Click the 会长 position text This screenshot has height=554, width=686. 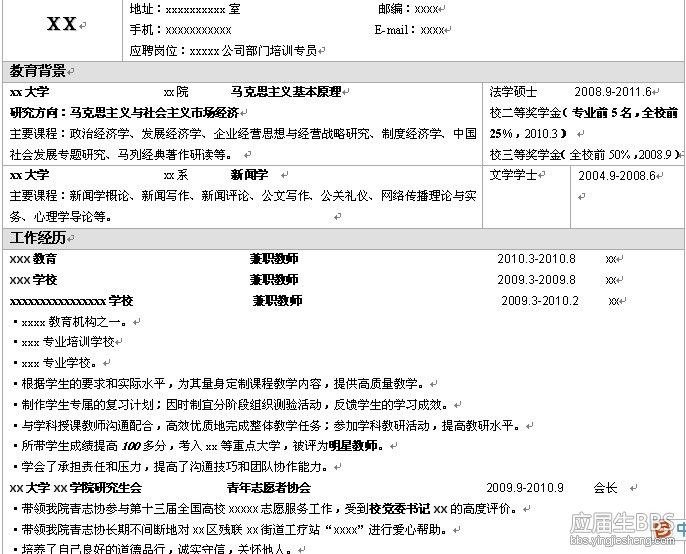(605, 488)
